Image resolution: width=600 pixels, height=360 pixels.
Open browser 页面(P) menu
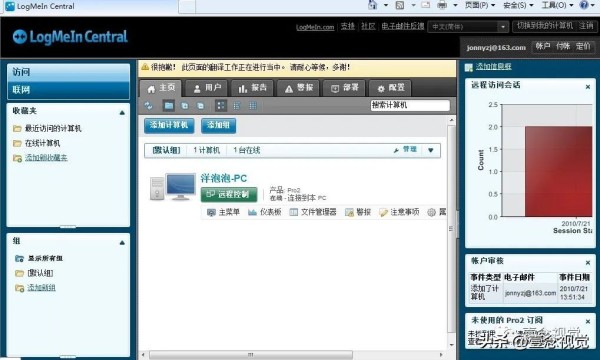pos(479,5)
